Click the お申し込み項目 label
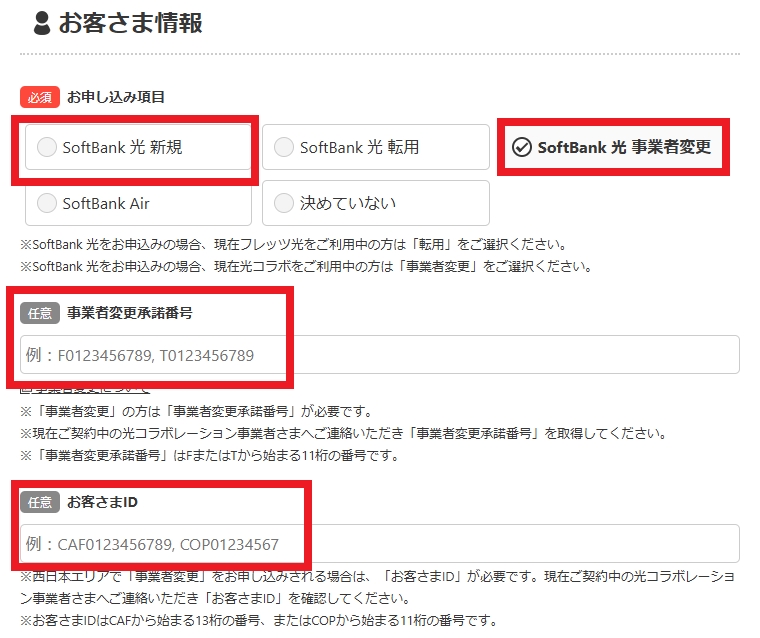The height and width of the screenshot is (638, 760). [x=116, y=97]
